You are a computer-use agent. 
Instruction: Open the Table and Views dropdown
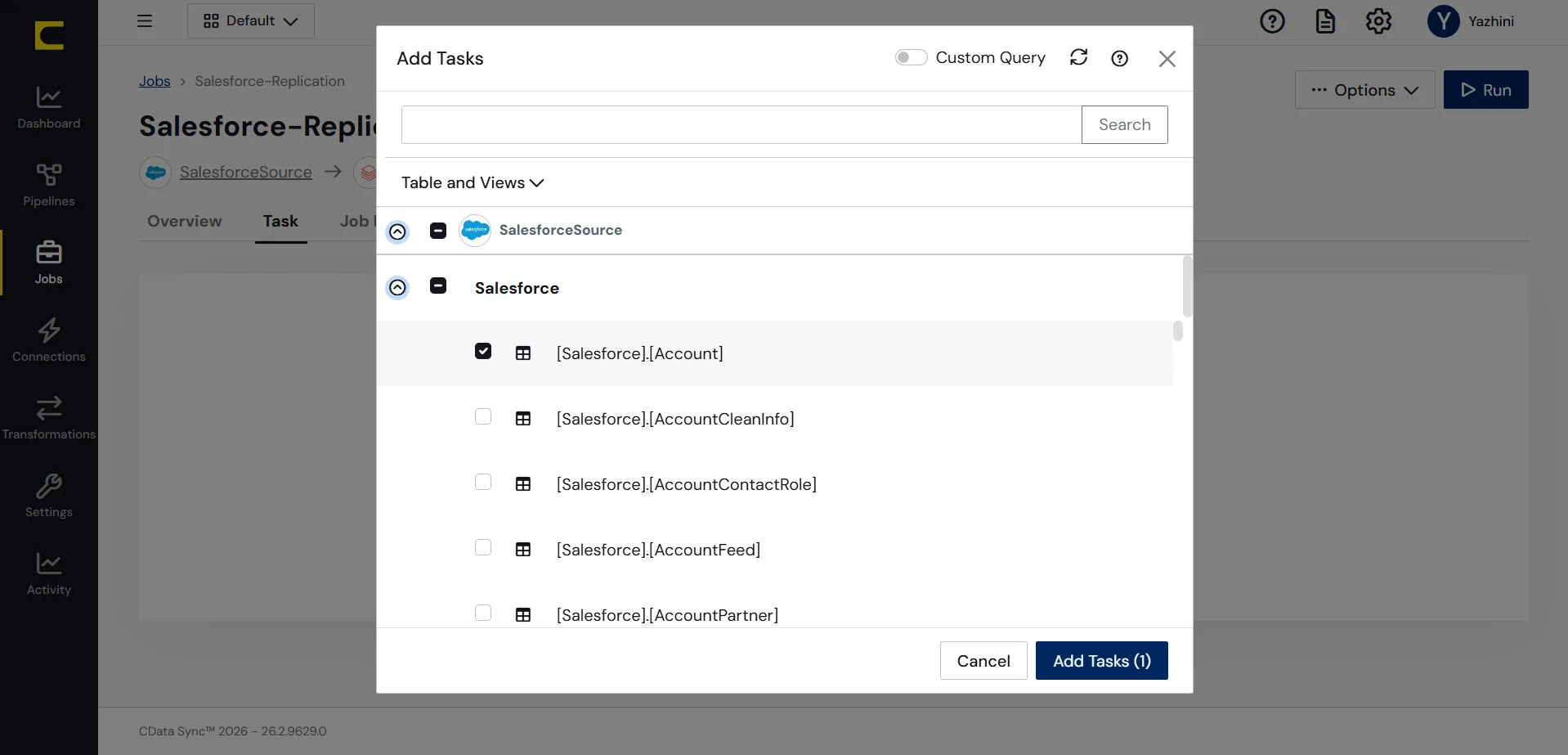coord(473,182)
